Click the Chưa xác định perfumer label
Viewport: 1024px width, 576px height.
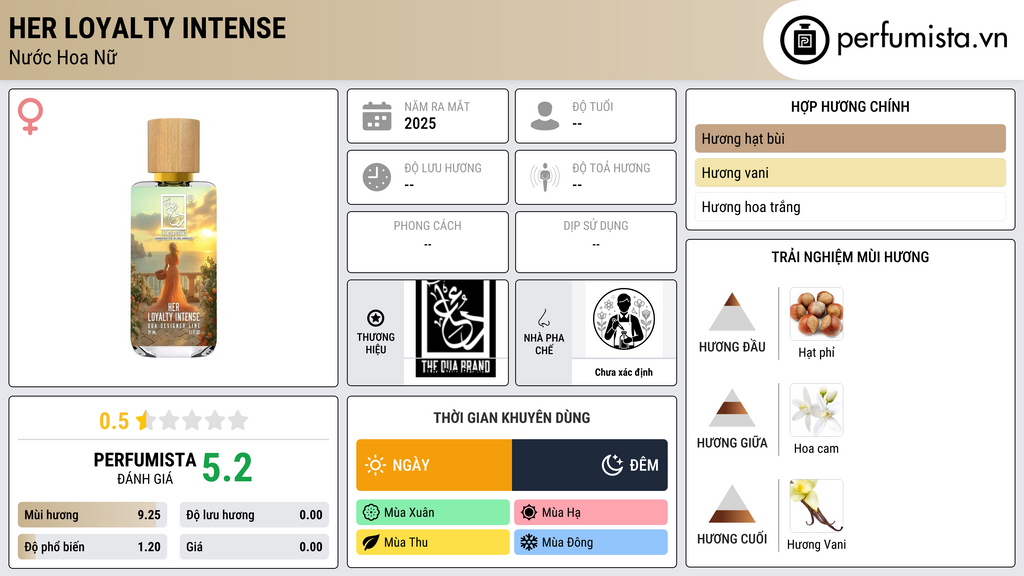point(624,372)
